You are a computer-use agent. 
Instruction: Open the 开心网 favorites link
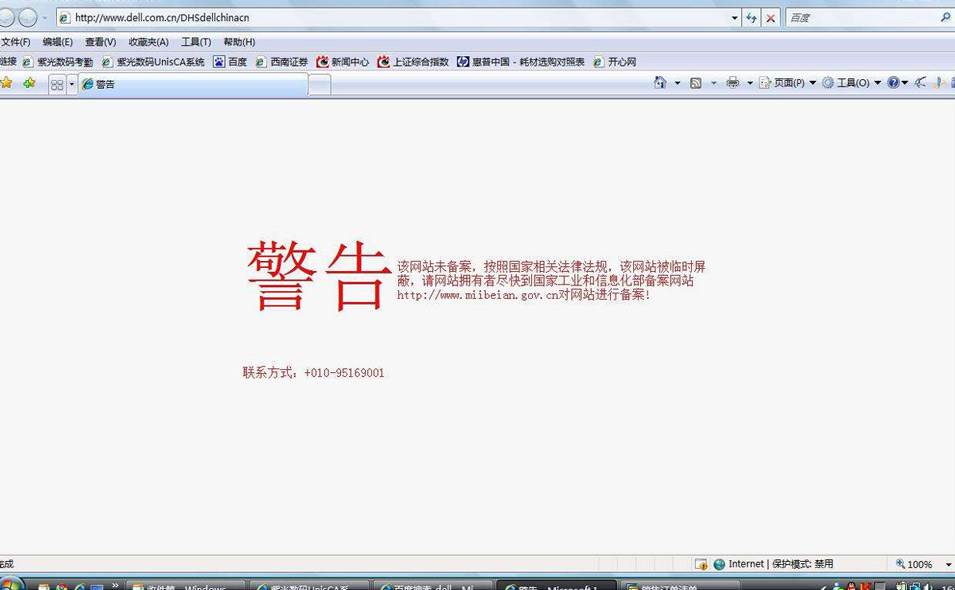pos(615,62)
